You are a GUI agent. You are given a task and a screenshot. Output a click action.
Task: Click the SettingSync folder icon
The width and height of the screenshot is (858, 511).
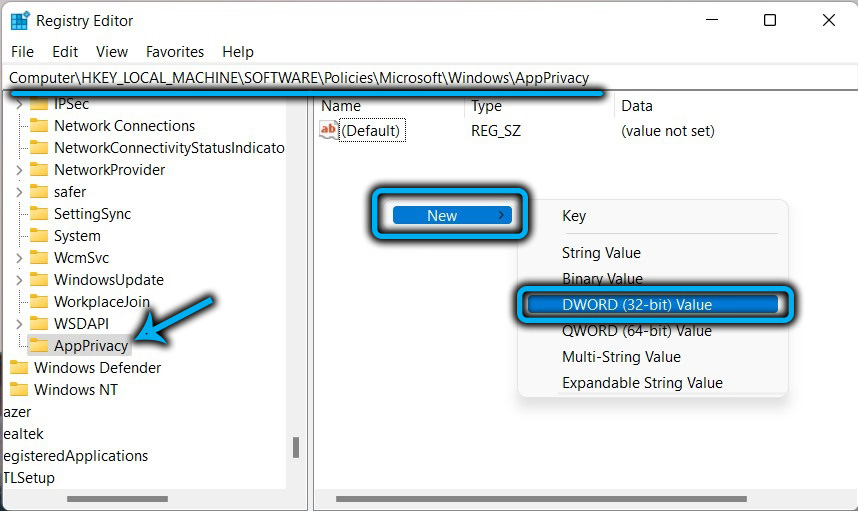(x=39, y=214)
